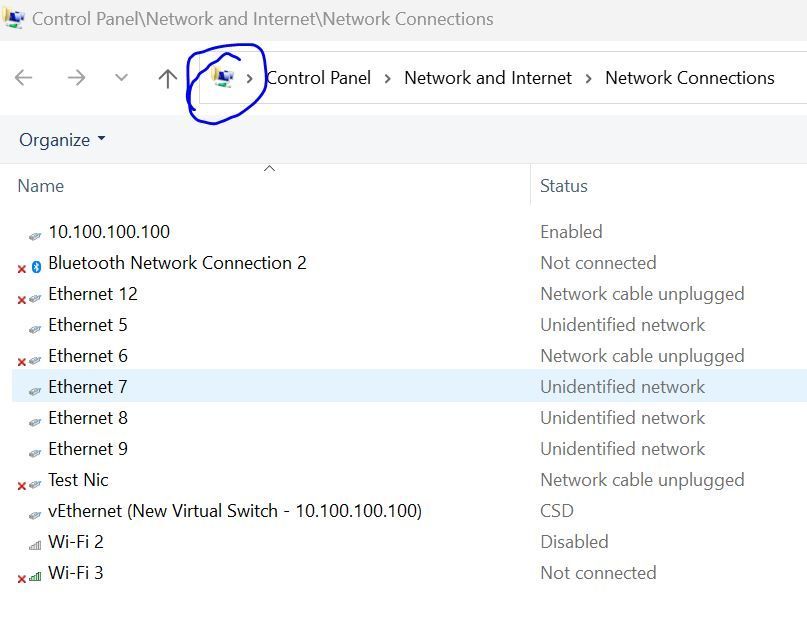Open the recent locations dropdown beside forward arrow

(x=121, y=77)
